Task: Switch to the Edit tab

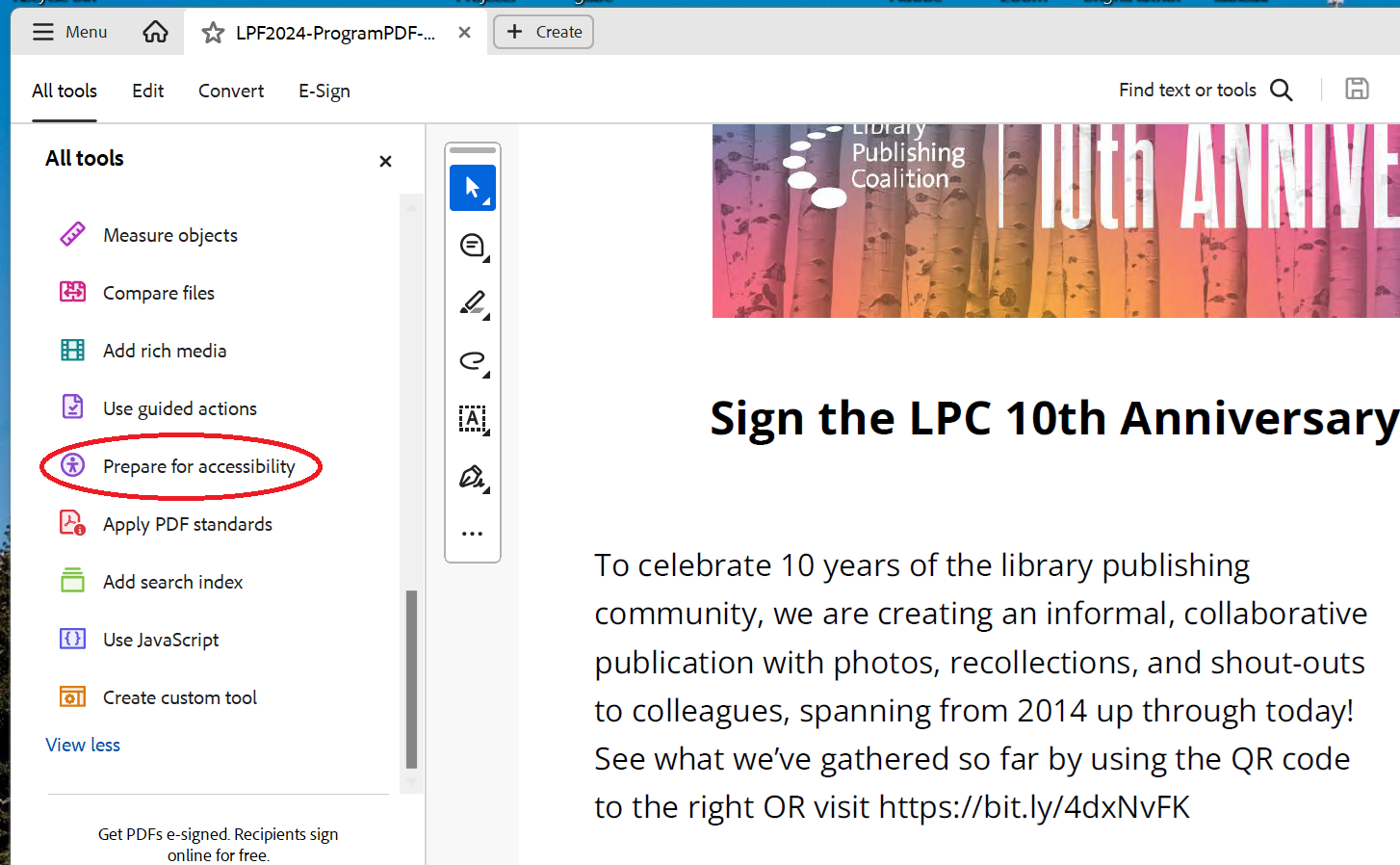Action: tap(147, 91)
